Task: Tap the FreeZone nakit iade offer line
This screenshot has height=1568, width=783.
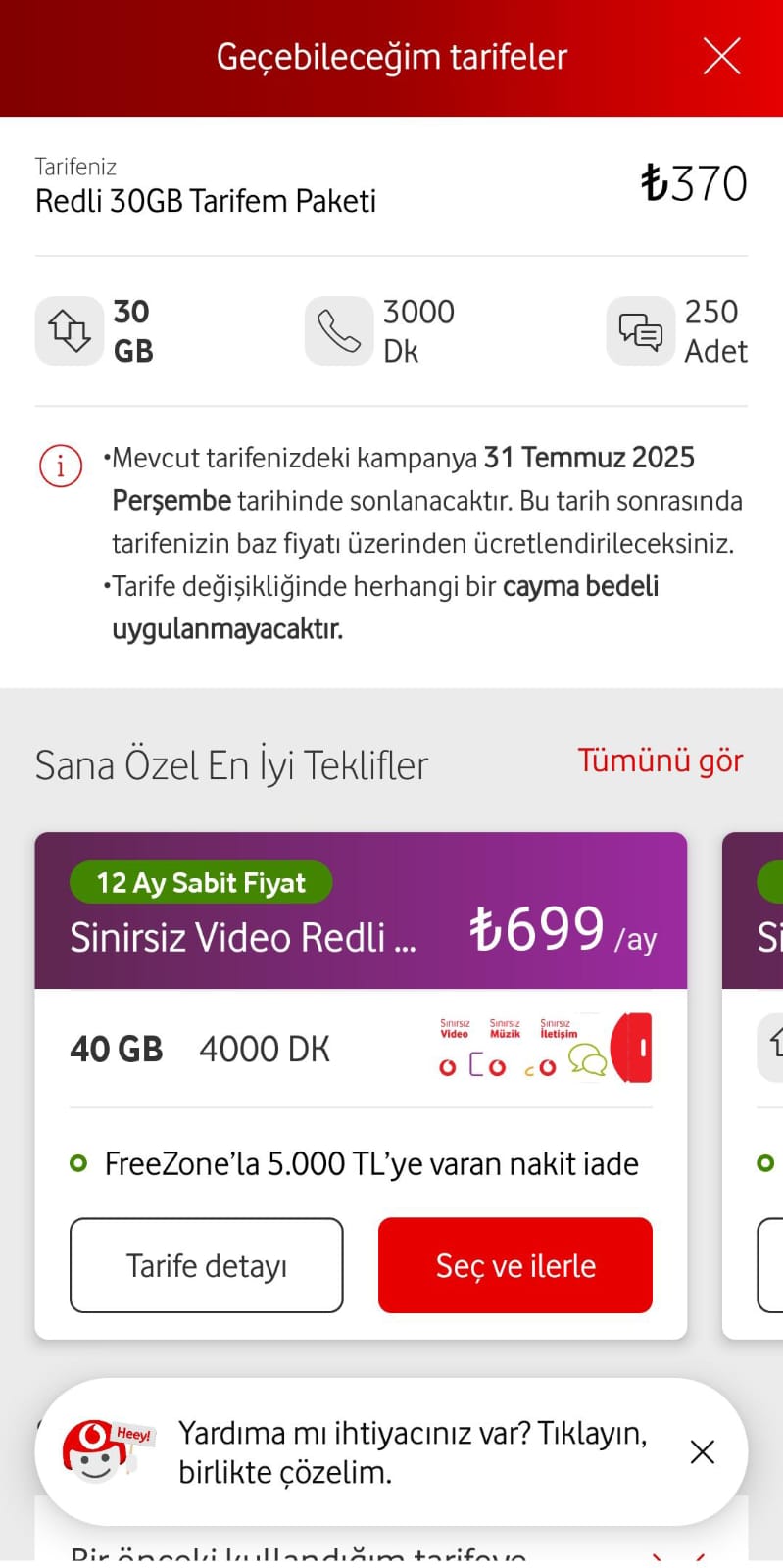Action: (370, 1163)
